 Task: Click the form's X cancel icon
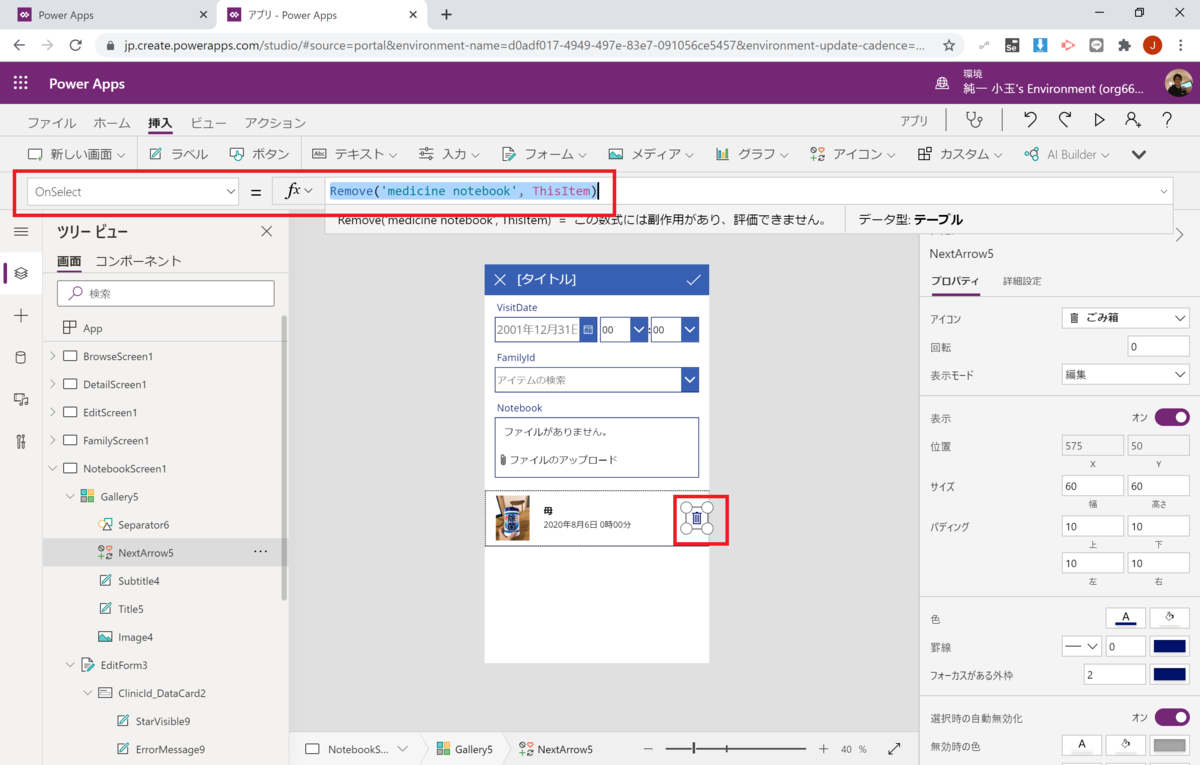500,280
